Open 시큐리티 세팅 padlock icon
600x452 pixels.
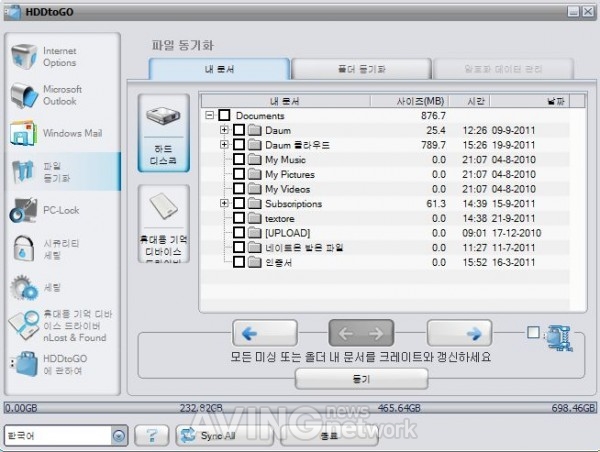click(x=23, y=249)
